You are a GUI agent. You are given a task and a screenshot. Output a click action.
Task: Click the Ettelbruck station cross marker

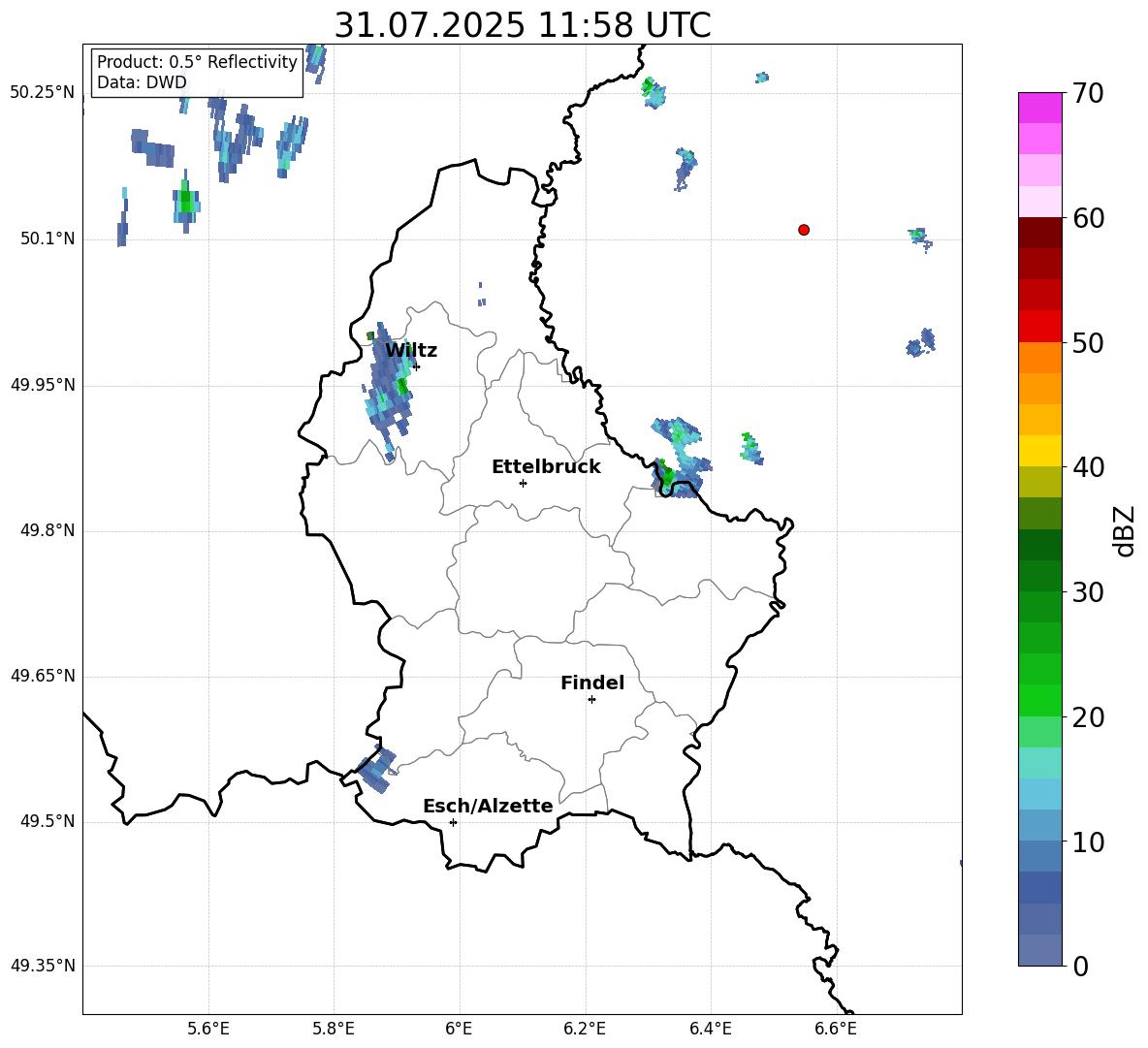pyautogui.click(x=523, y=483)
